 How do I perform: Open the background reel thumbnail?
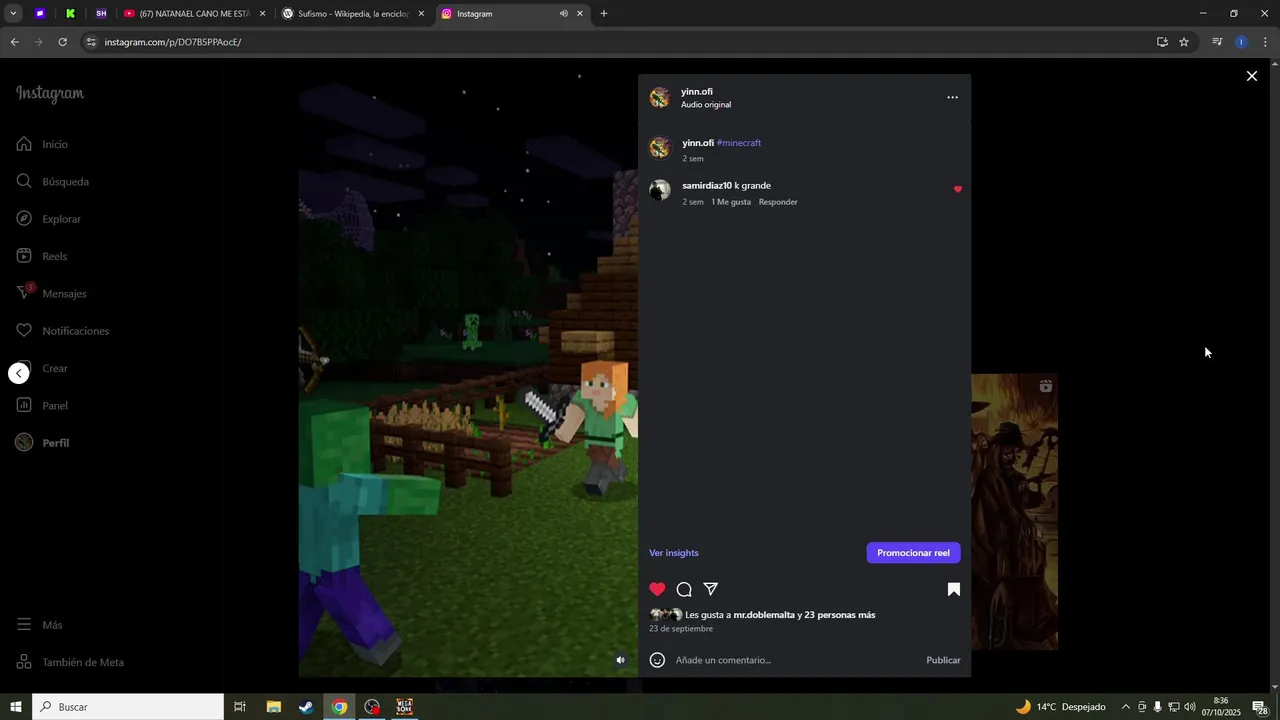(x=1014, y=512)
